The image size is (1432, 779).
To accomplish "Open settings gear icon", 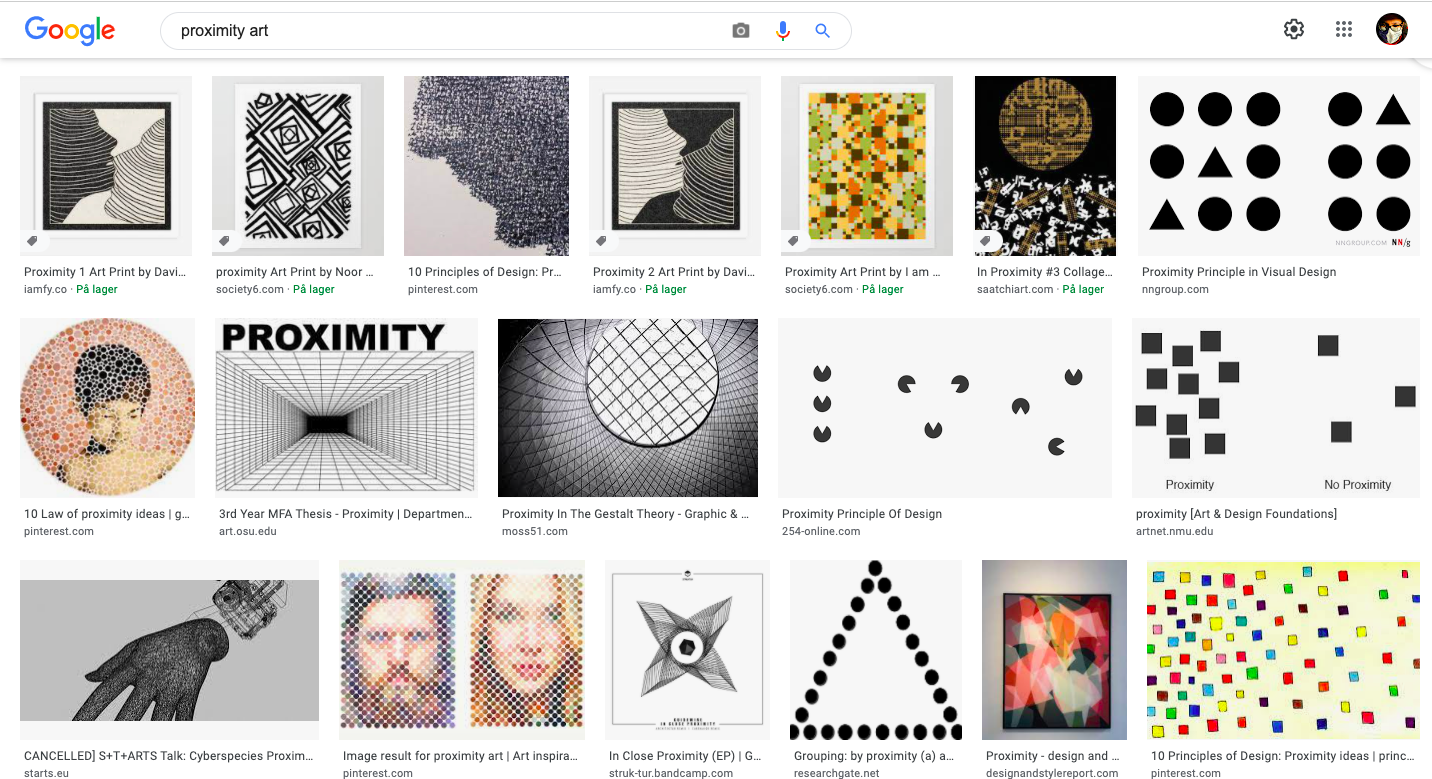I will (x=1294, y=30).
